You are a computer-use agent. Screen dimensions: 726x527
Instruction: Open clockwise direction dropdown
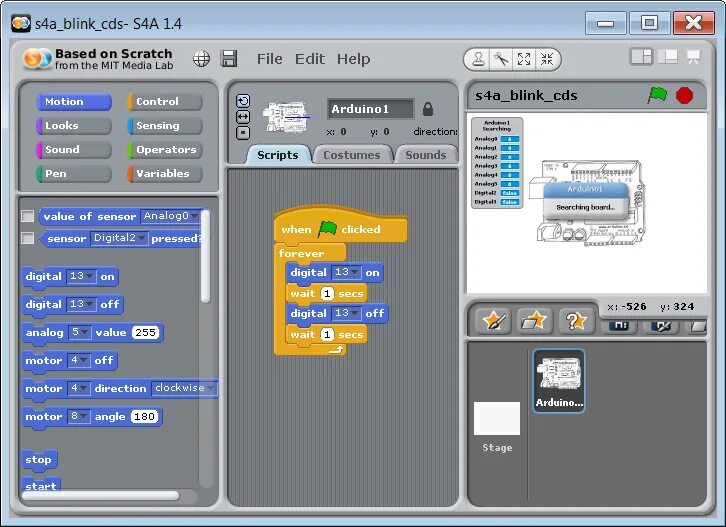coord(184,388)
